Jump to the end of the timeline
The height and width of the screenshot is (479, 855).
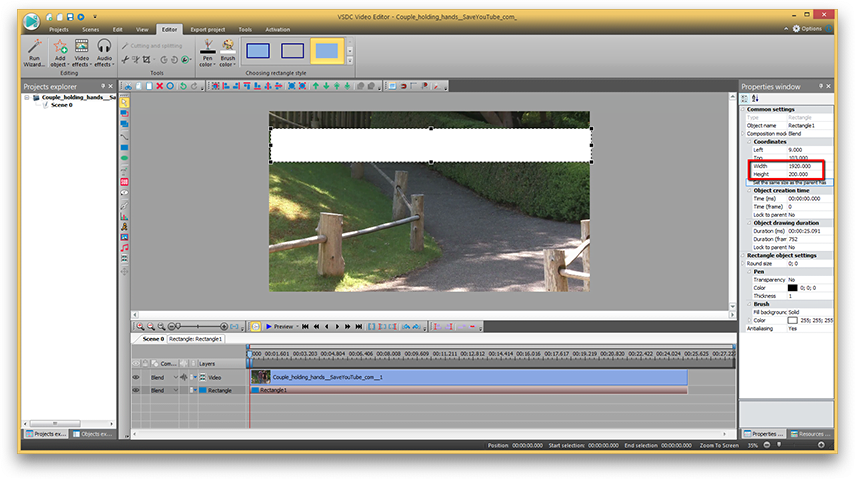tap(358, 327)
